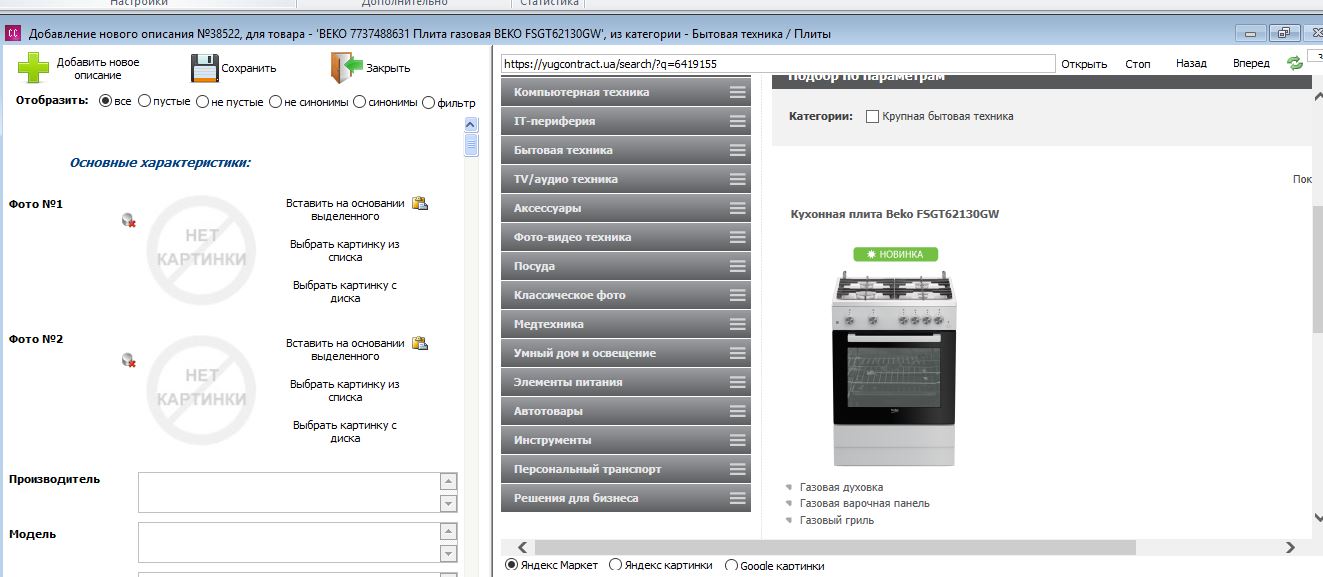Viewport: 1323px width, 577px height.
Task: Open the 'Компьютерная техника' menu item
Action: [626, 92]
